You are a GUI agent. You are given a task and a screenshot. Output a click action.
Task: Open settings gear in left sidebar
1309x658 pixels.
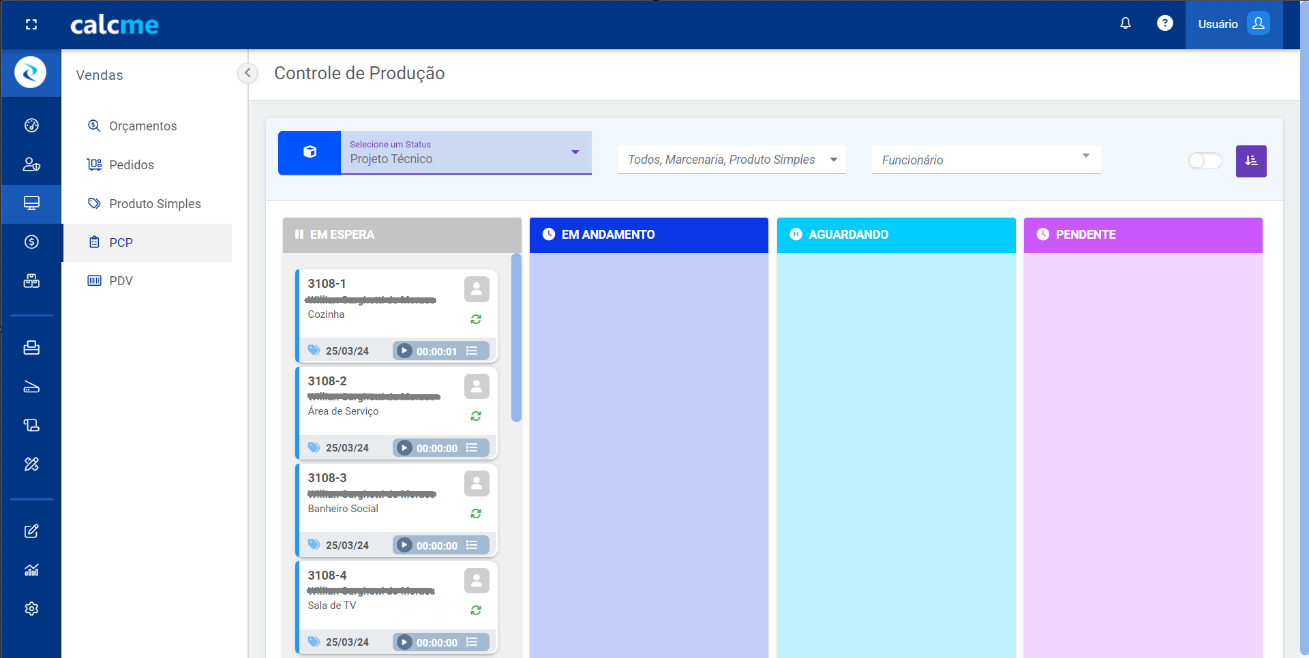[31, 609]
